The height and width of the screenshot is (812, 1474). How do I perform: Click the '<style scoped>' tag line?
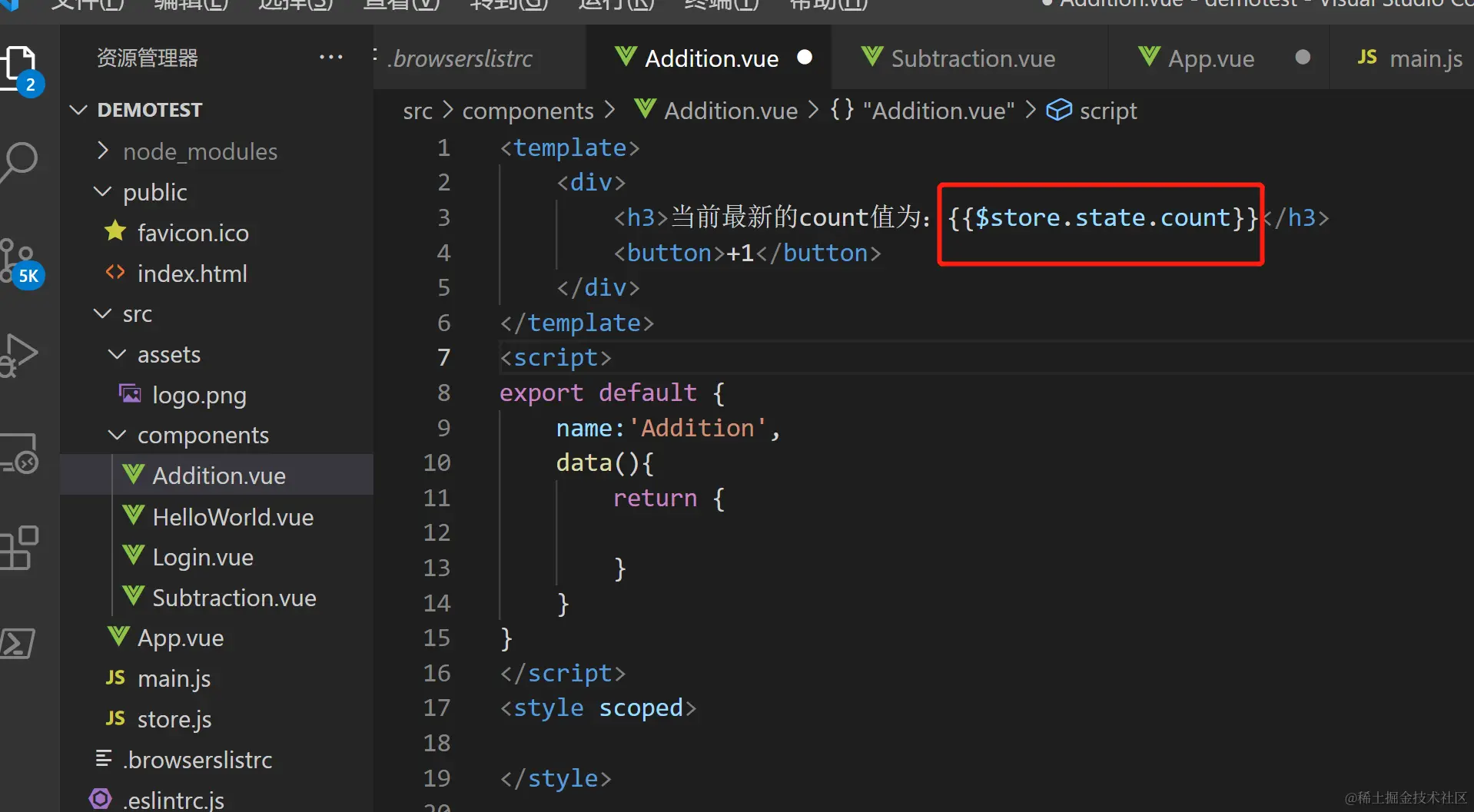coord(598,708)
